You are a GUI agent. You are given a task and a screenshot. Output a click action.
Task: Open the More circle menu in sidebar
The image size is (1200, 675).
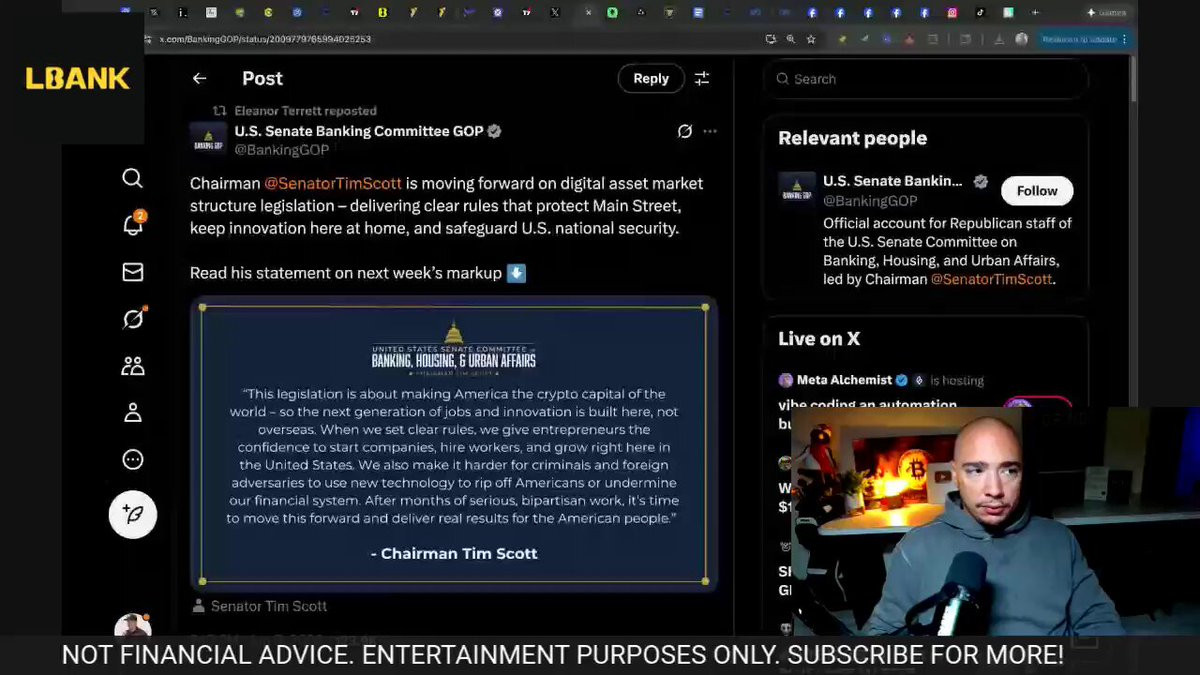(132, 459)
